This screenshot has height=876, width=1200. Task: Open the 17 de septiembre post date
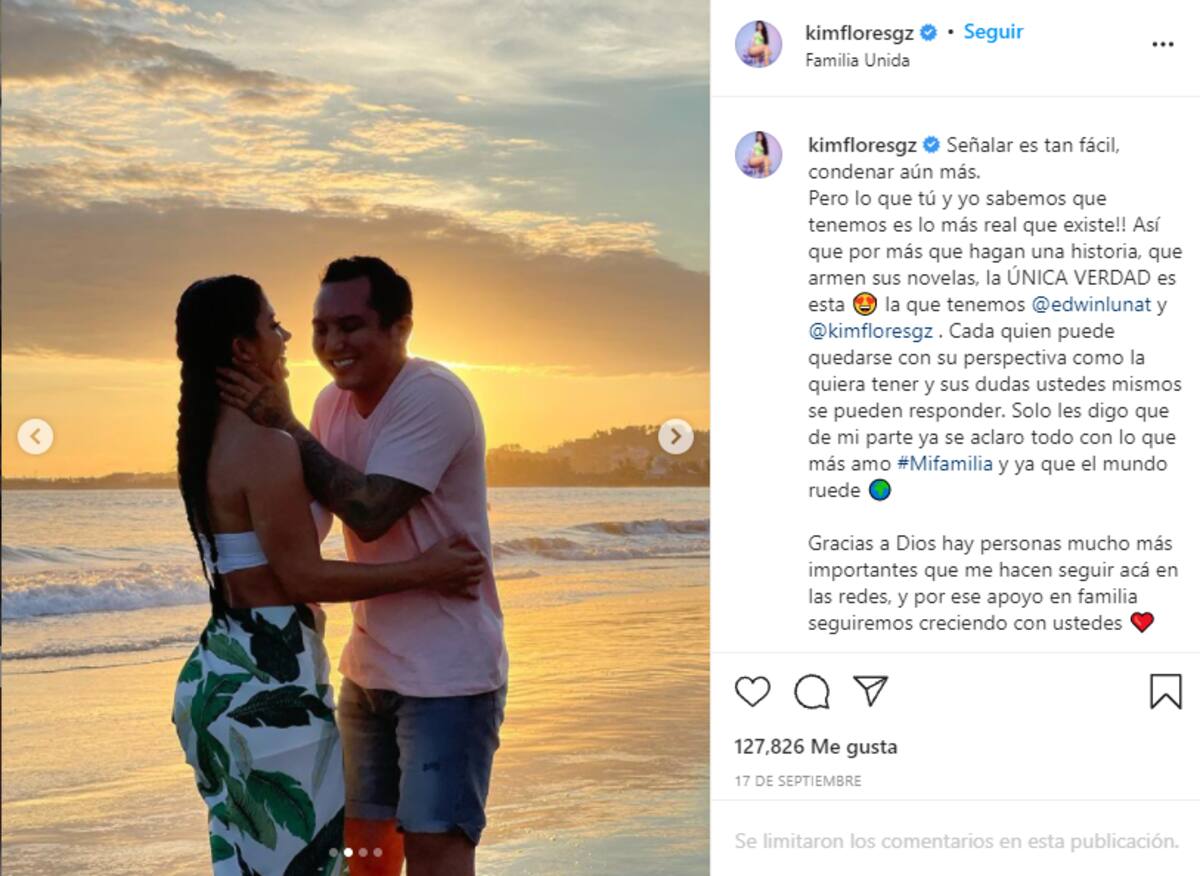tap(797, 781)
